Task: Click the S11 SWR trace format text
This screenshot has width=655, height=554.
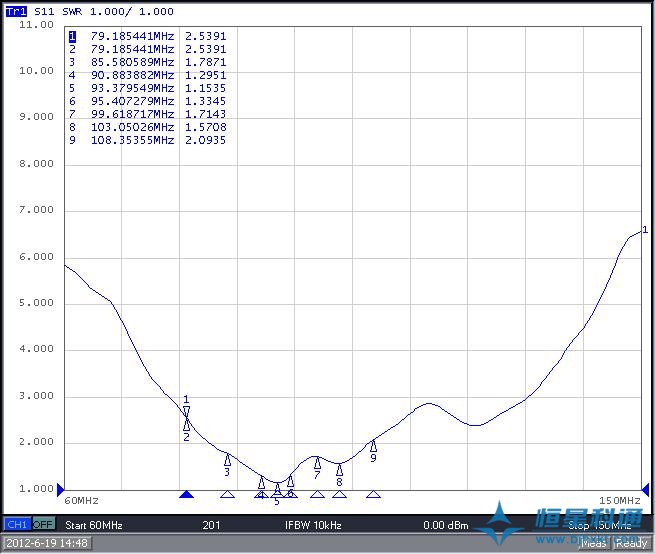Action: click(x=103, y=11)
